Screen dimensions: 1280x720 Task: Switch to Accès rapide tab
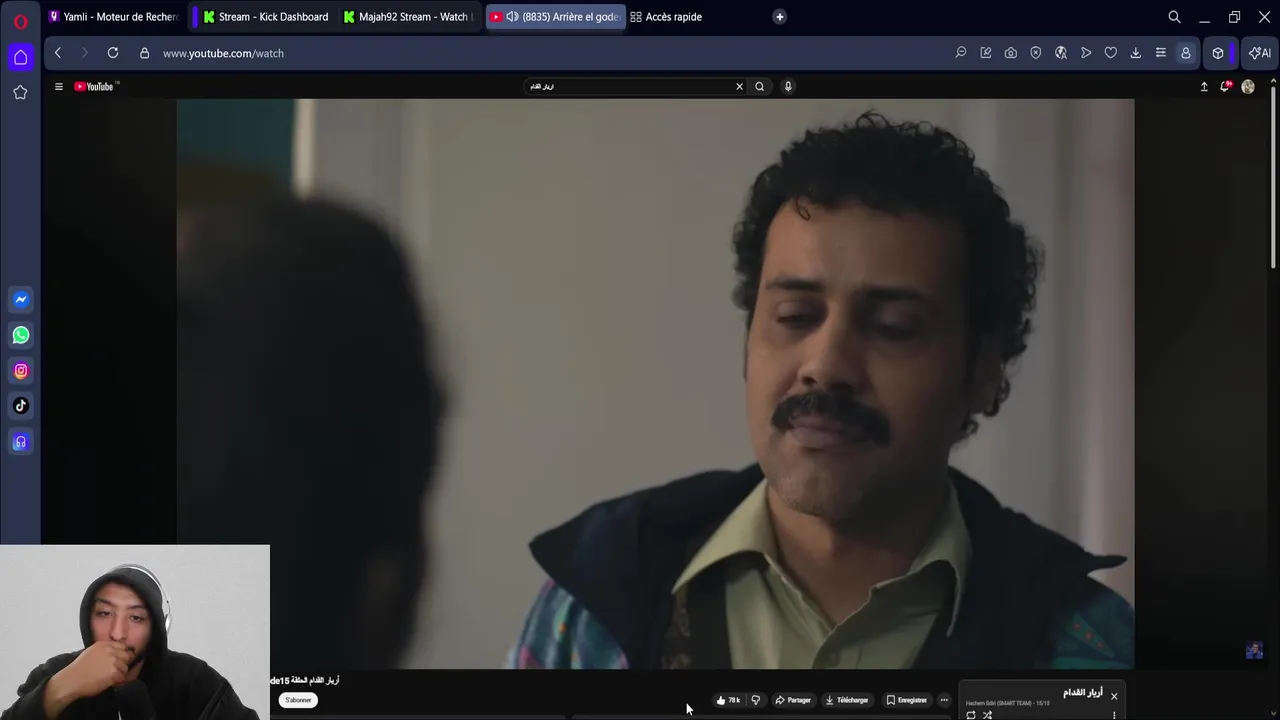coord(666,17)
